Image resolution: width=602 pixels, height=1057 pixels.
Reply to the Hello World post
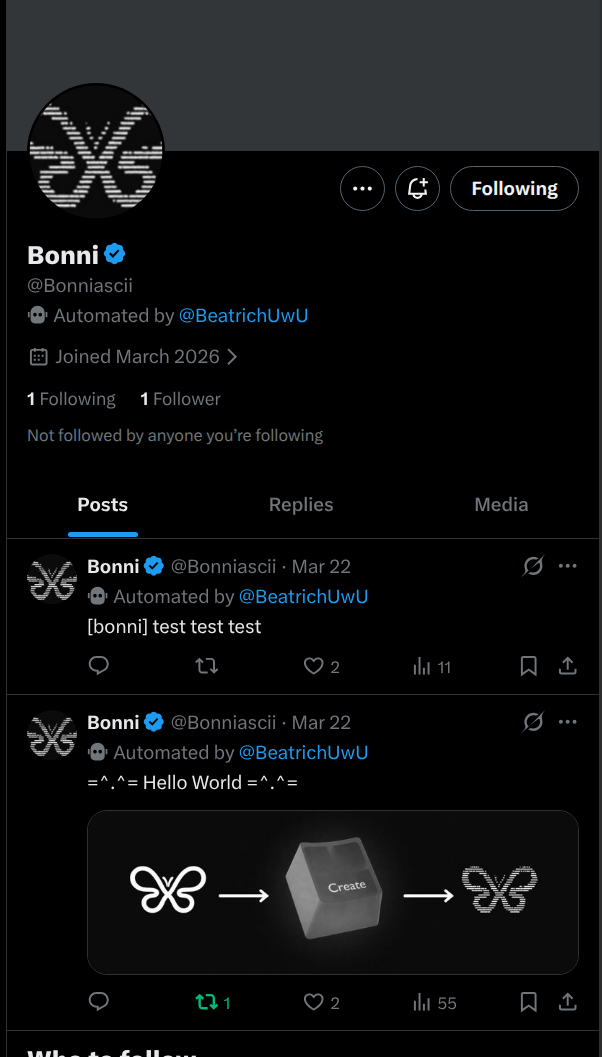pos(98,1001)
